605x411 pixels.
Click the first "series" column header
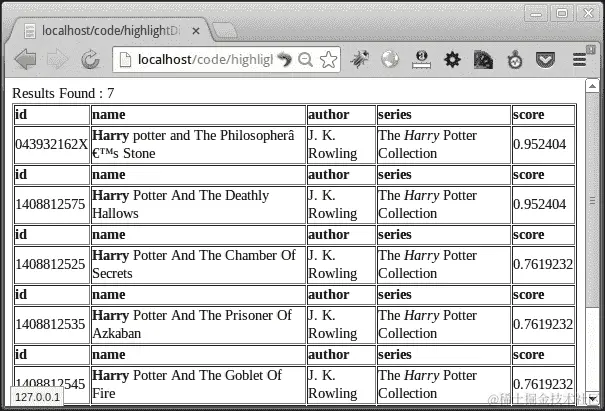(444, 115)
